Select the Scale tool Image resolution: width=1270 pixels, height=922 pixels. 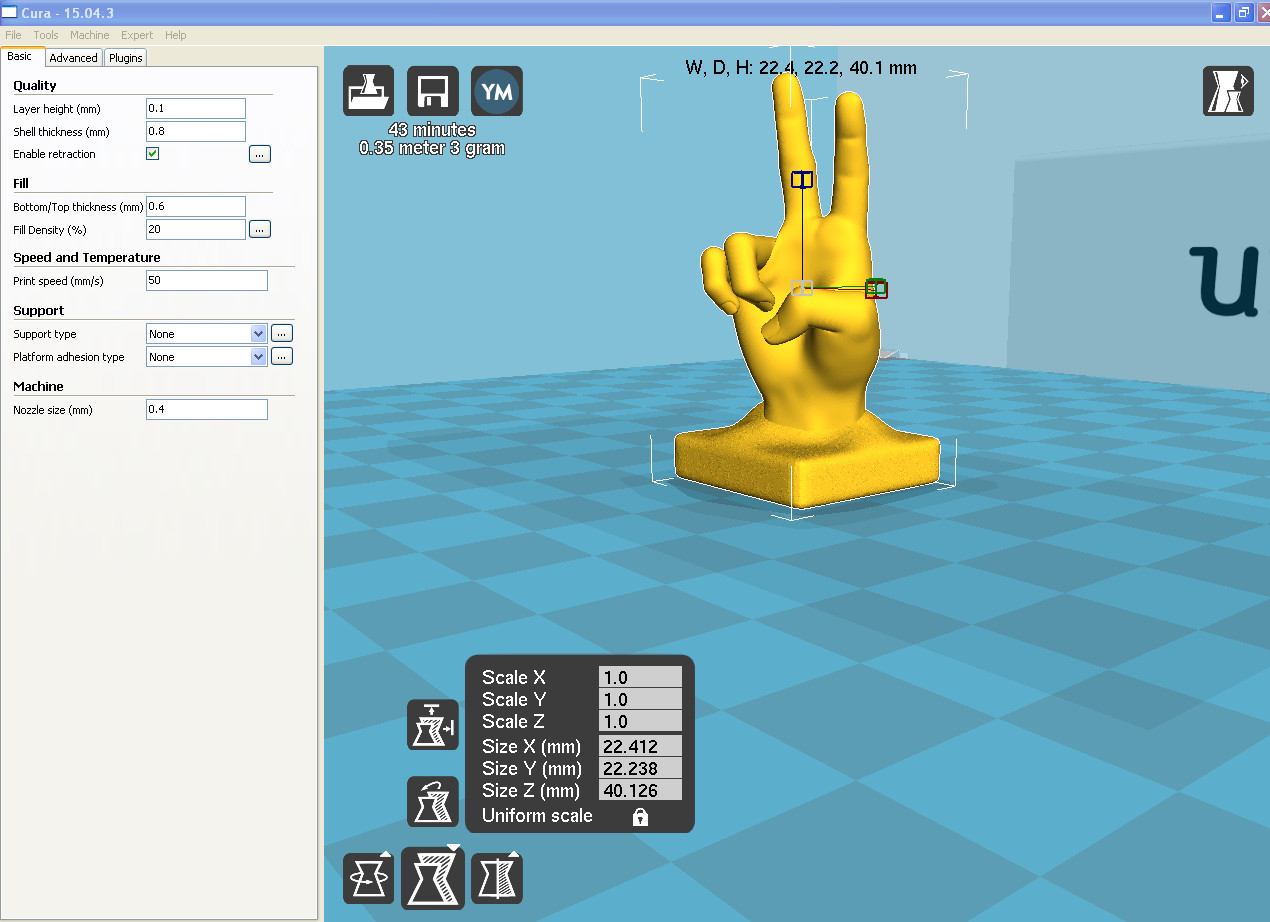coord(432,877)
